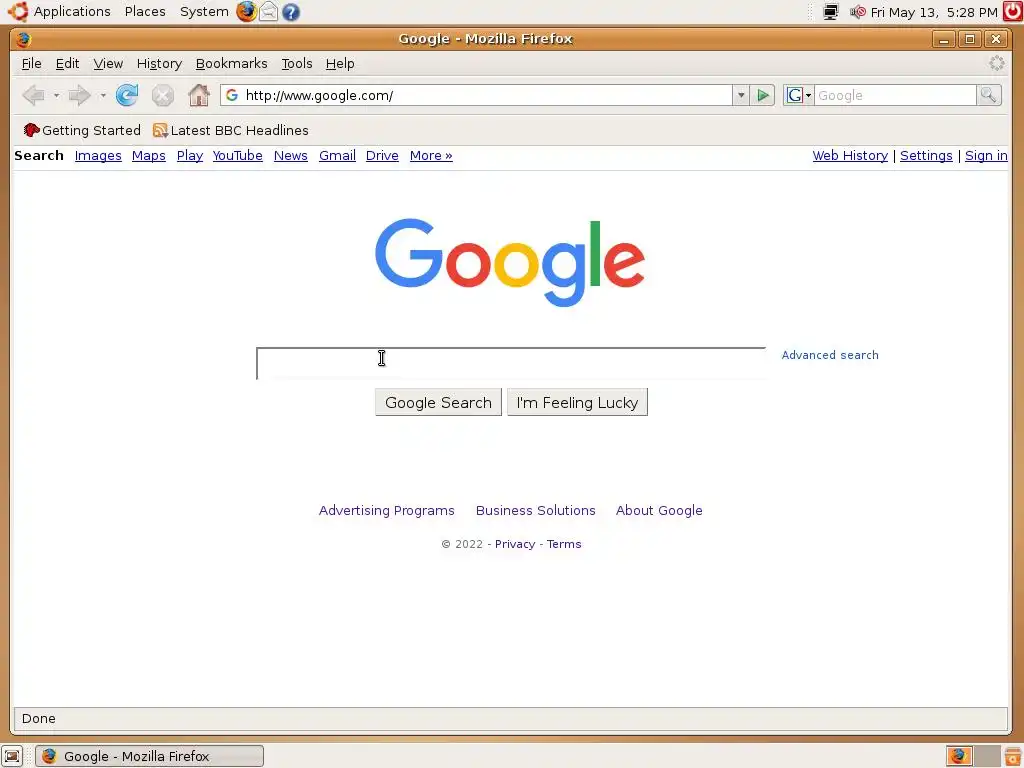The height and width of the screenshot is (768, 1024).
Task: Open the Web History link
Action: [850, 155]
